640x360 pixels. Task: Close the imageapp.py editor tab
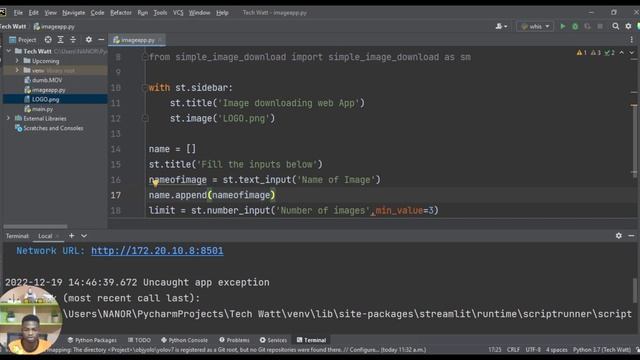[160, 40]
